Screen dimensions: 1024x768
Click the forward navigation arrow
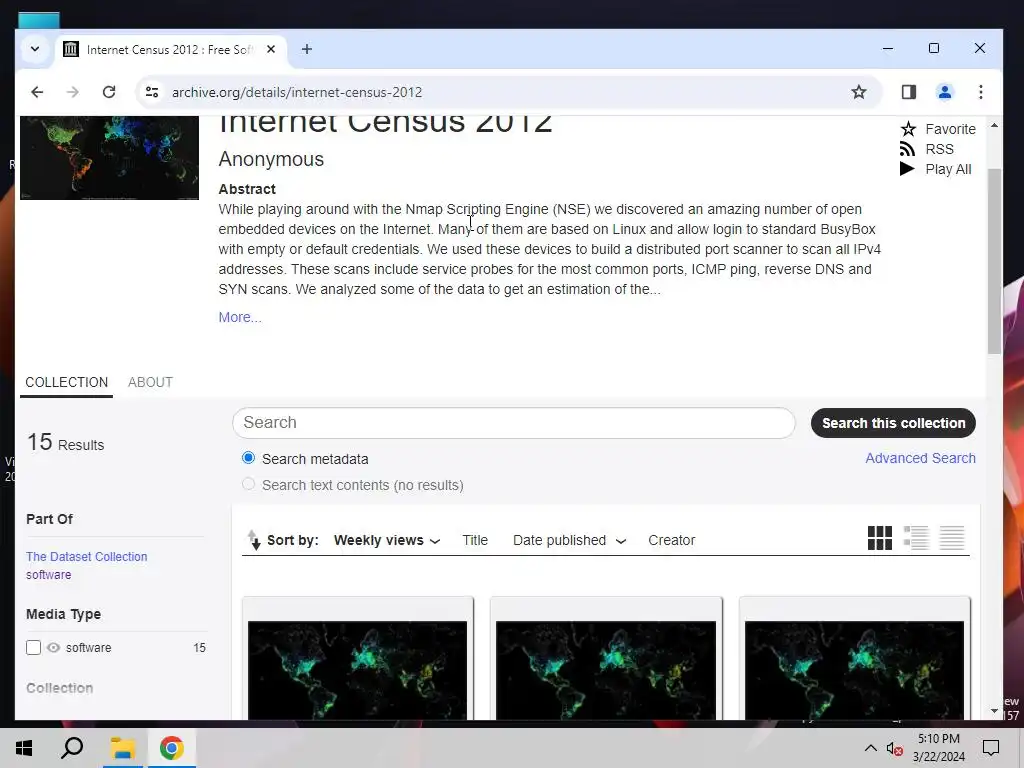72,92
